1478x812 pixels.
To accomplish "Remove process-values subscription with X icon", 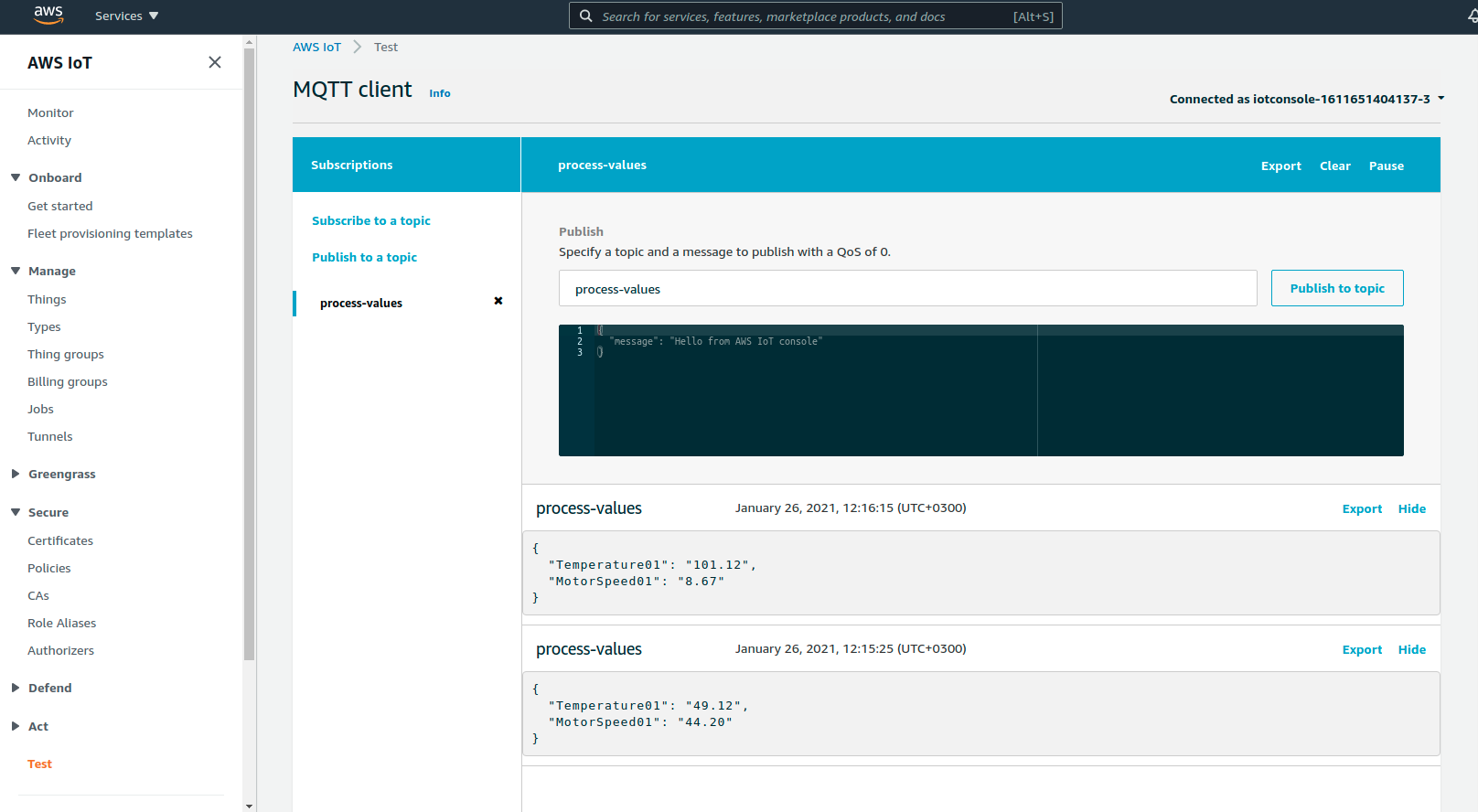I will point(498,301).
